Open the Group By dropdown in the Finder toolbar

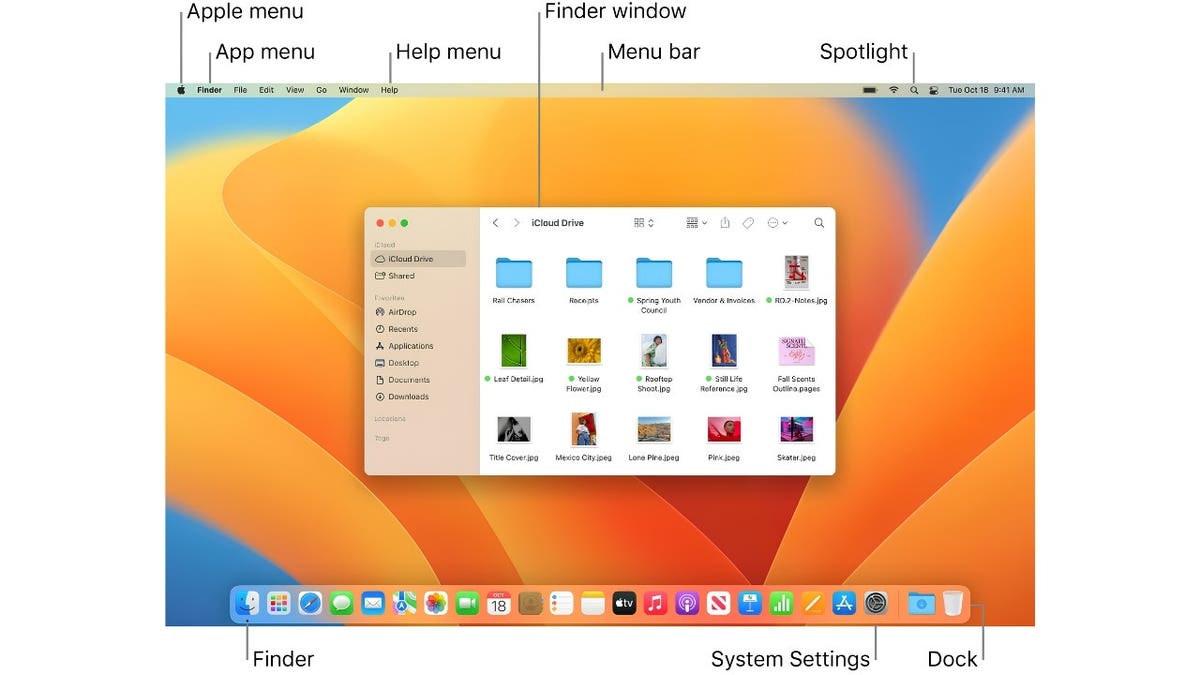pos(696,223)
